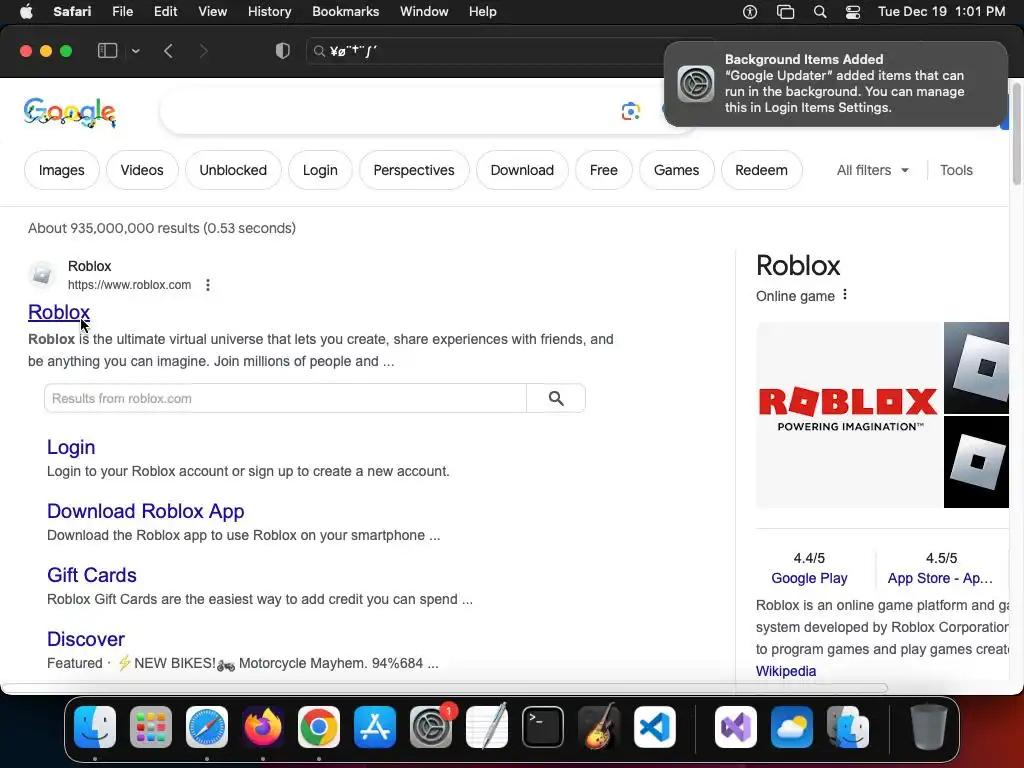Screen dimensions: 1024x768
Task: Open the Roblox main result title link
Action: coord(59,312)
